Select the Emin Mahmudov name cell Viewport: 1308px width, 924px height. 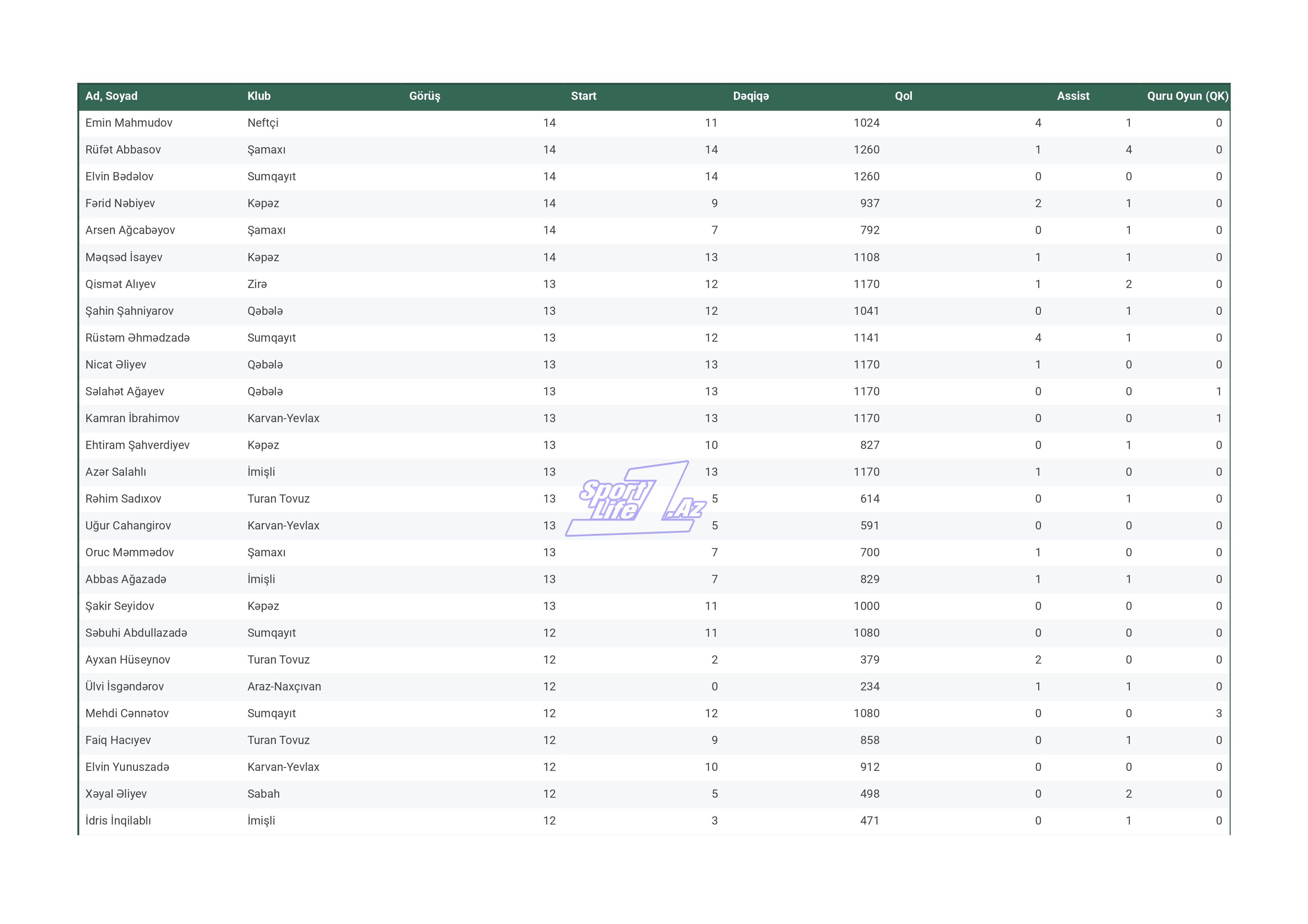coord(129,123)
